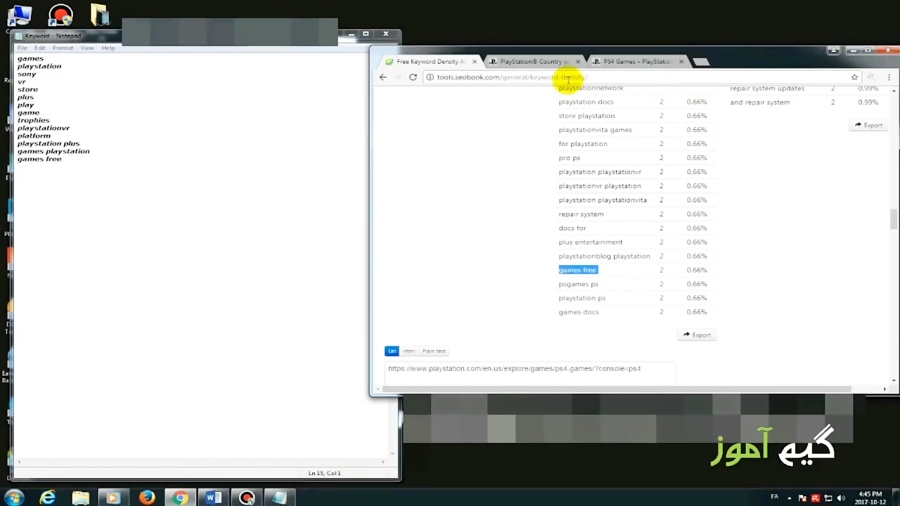The width and height of the screenshot is (900, 506).
Task: Click 'platform' line in Notepad
Action: (34, 136)
